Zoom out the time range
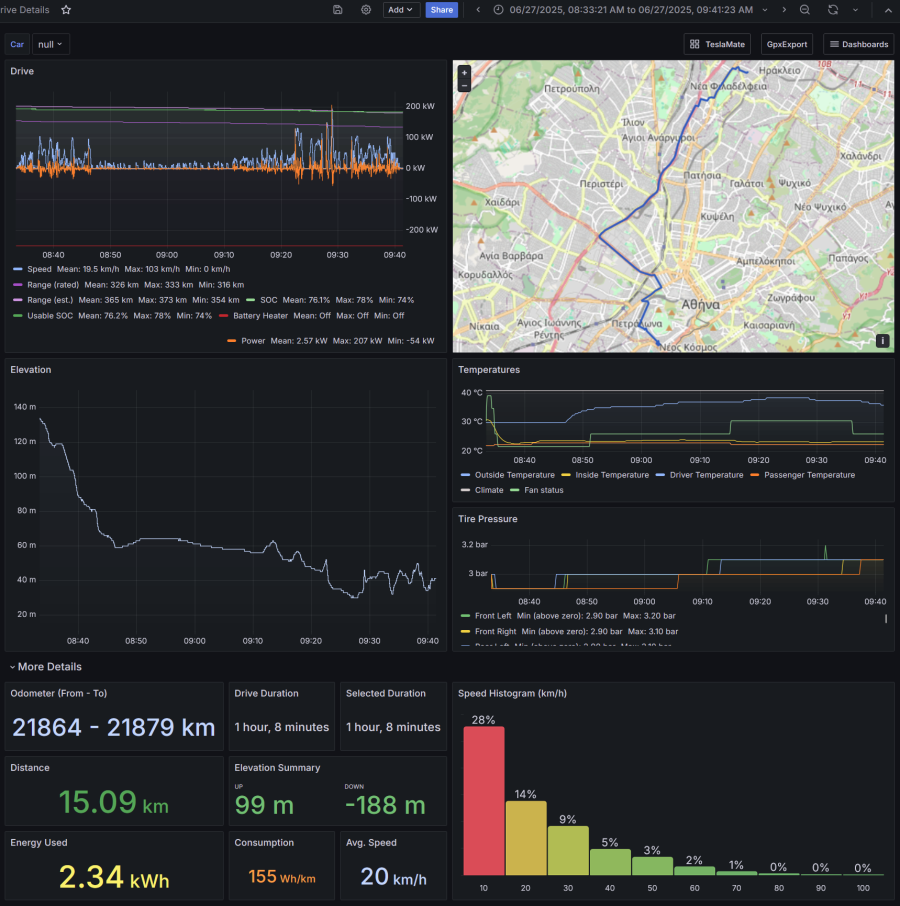Screen dimensions: 900x906 pos(805,9)
